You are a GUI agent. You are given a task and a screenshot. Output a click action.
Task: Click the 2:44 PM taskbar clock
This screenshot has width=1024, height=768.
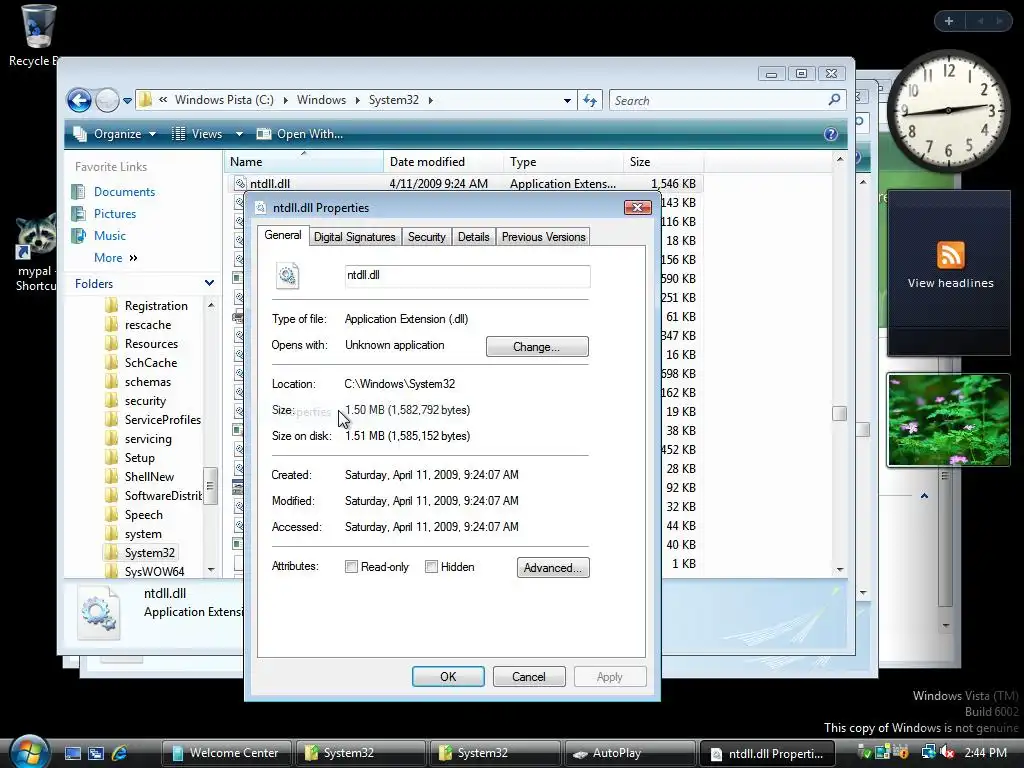pyautogui.click(x=985, y=753)
